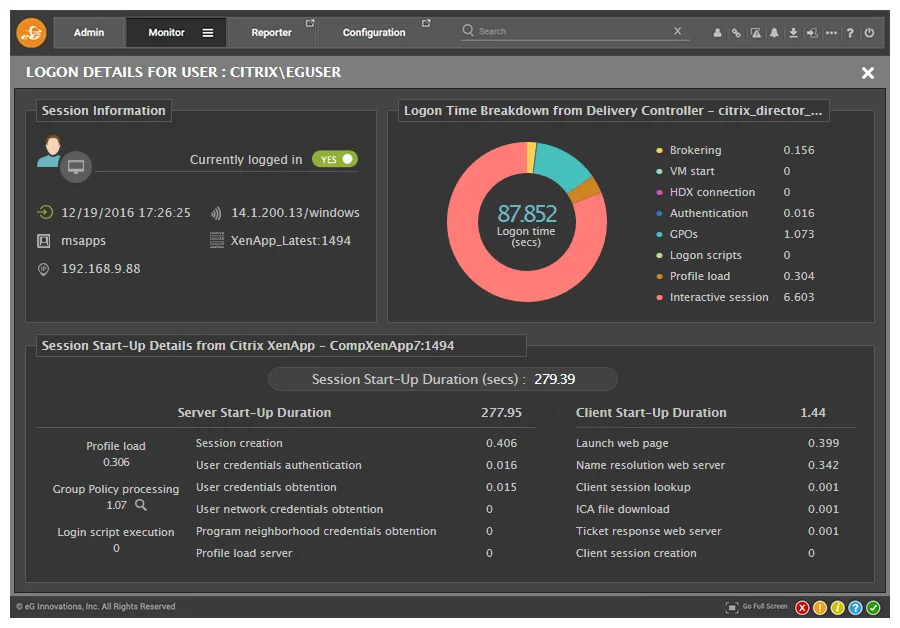
Task: Click the user avatar with monitor icon
Action: pos(64,158)
